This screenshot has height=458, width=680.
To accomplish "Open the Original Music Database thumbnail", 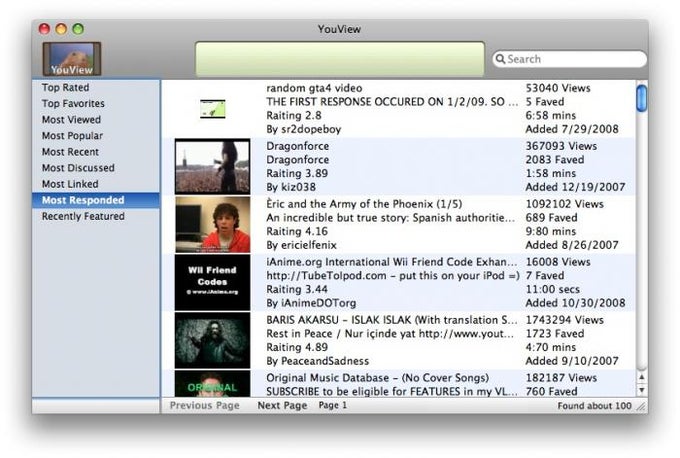I will coord(212,383).
